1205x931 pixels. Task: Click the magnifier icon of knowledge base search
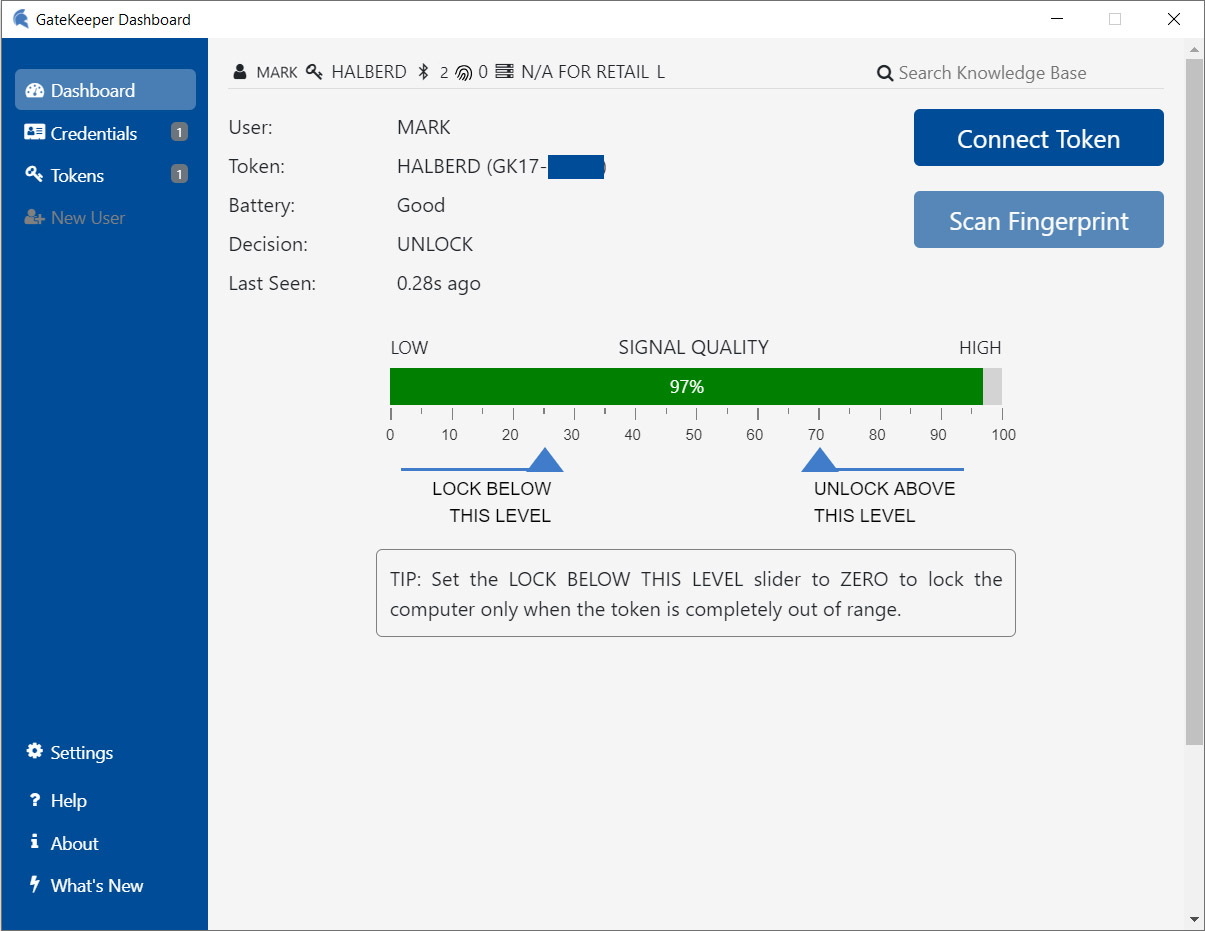(885, 73)
